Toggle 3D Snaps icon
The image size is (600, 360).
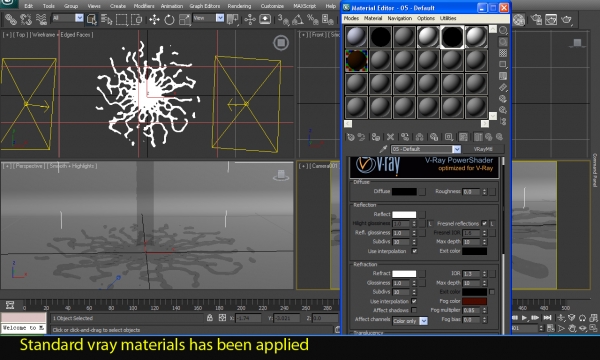coord(283,19)
